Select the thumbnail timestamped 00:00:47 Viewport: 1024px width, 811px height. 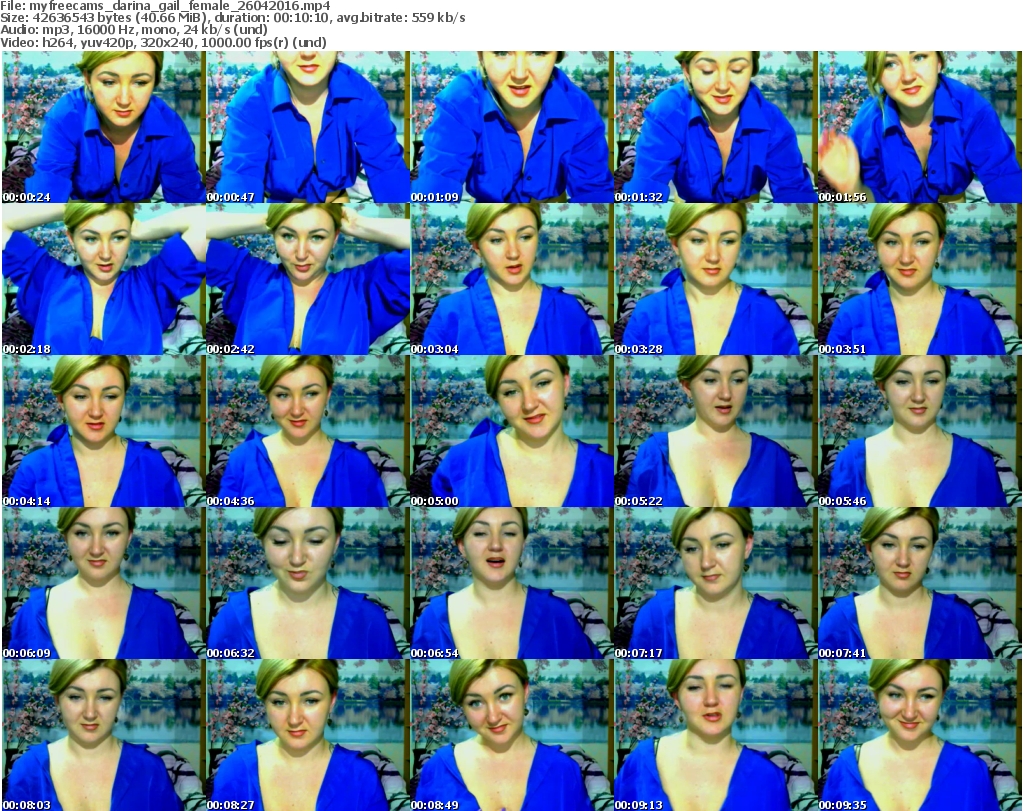click(308, 127)
